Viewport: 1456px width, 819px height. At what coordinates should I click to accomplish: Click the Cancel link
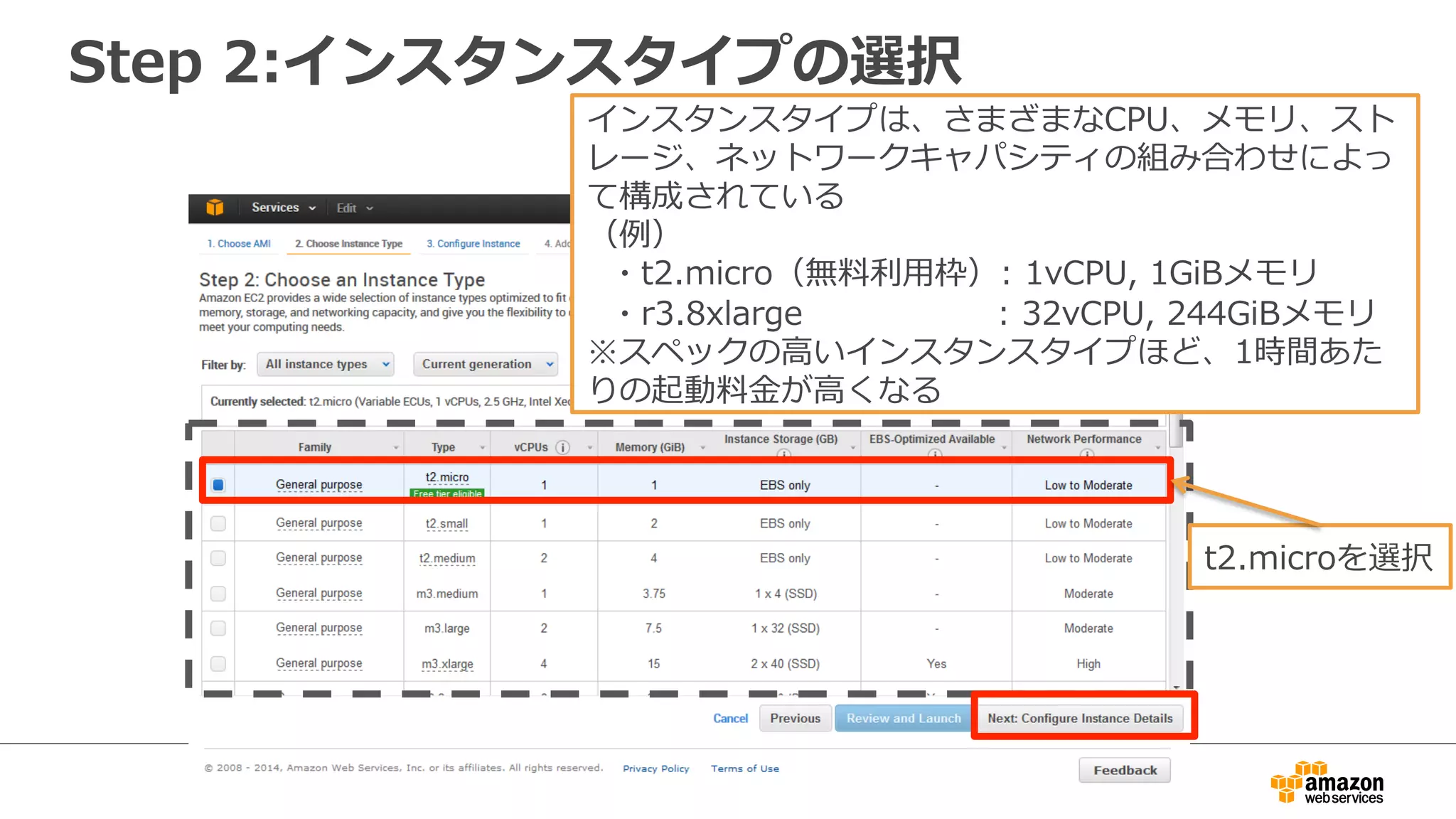pos(730,718)
